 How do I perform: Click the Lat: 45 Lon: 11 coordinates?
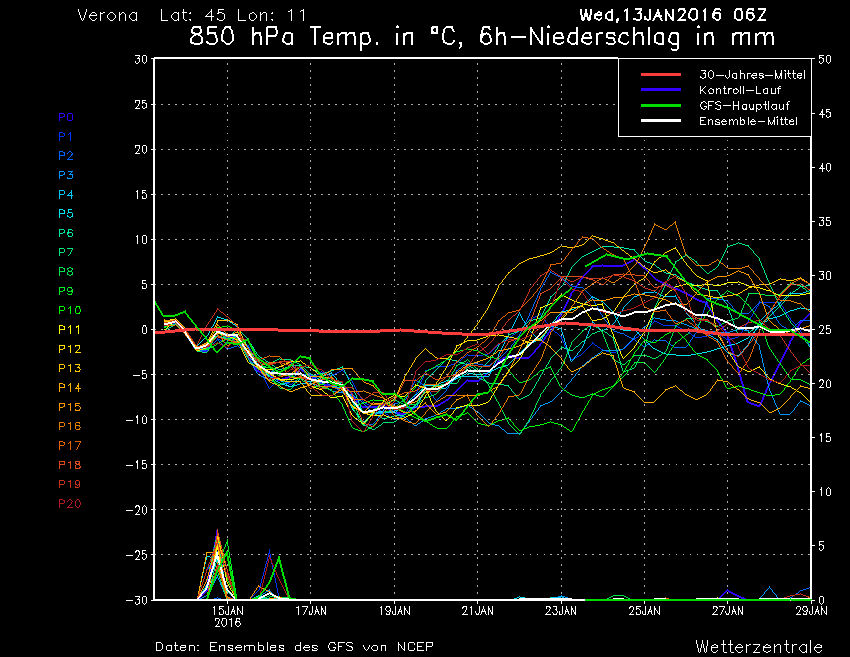coord(233,15)
